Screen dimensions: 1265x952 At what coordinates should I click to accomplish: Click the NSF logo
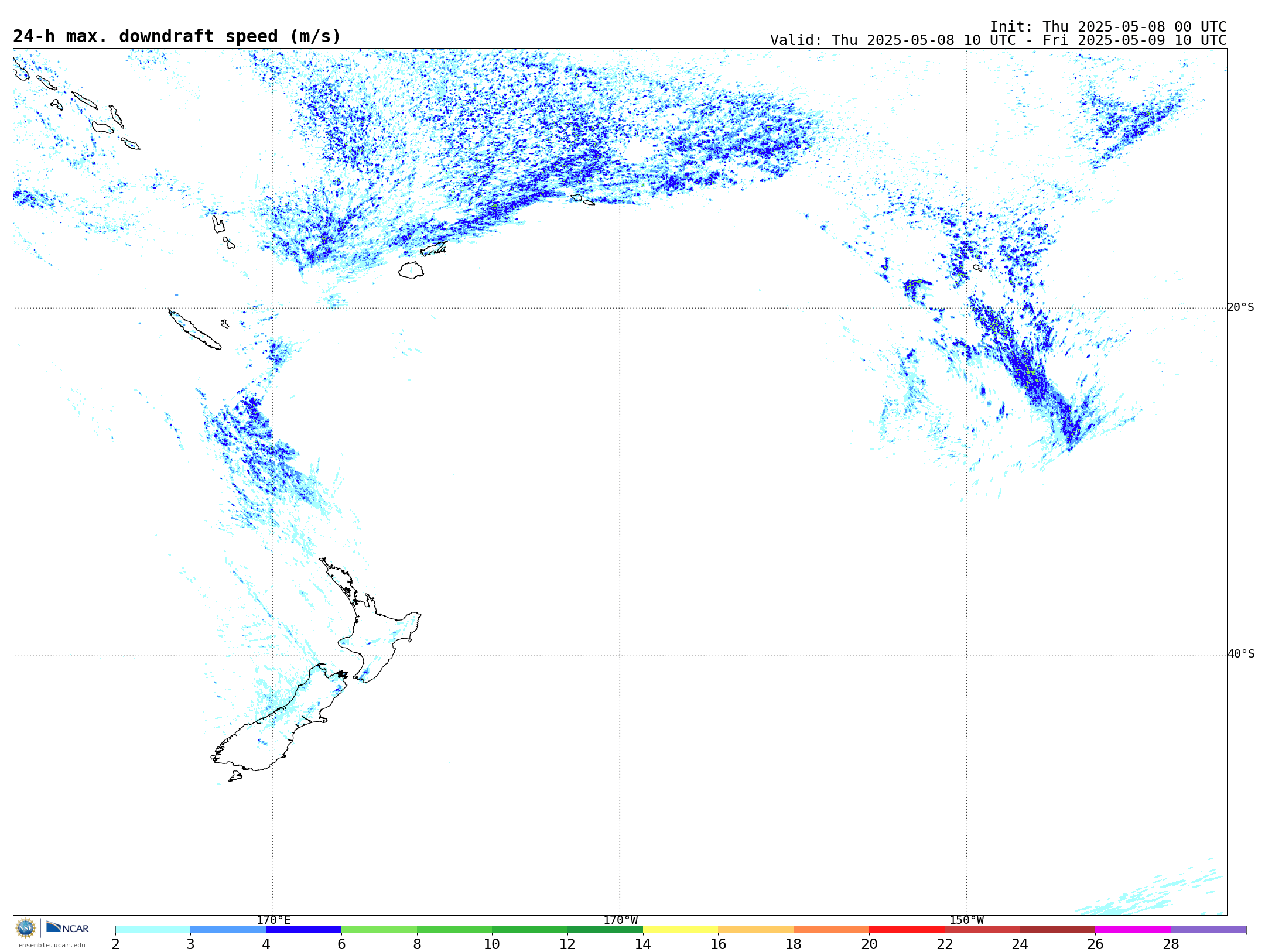[26, 928]
